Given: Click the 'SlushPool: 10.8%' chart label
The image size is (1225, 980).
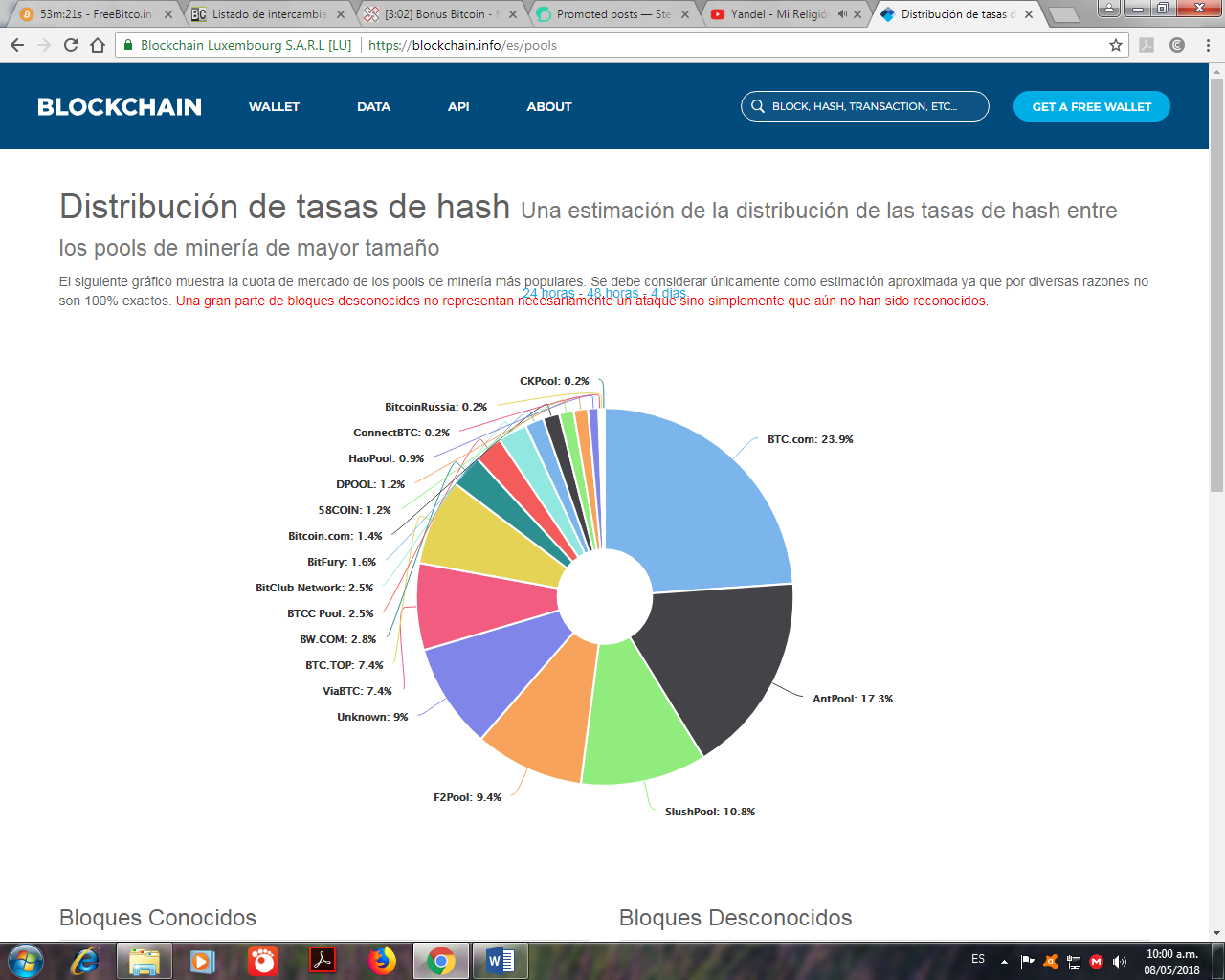Looking at the screenshot, I should click(710, 812).
